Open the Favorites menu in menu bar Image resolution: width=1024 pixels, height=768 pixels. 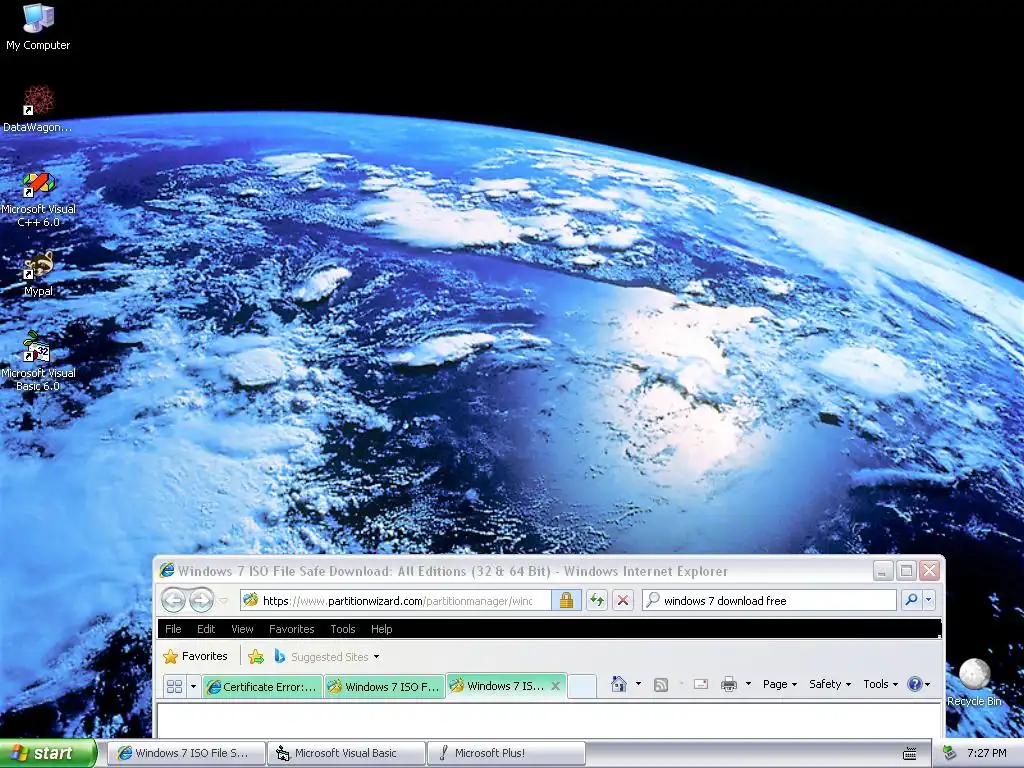pyautogui.click(x=291, y=629)
